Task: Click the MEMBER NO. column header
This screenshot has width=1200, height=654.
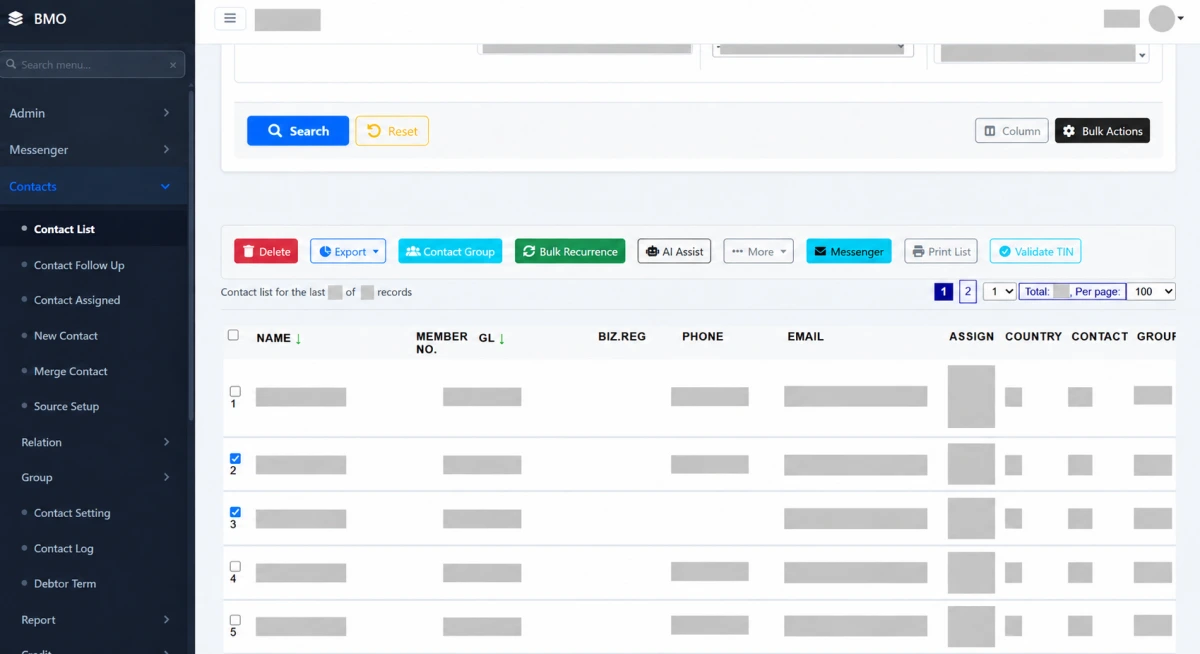Action: 442,343
